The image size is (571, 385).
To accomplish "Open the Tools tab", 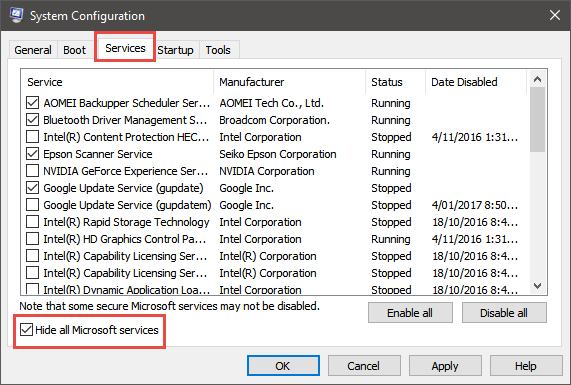I will [x=218, y=50].
